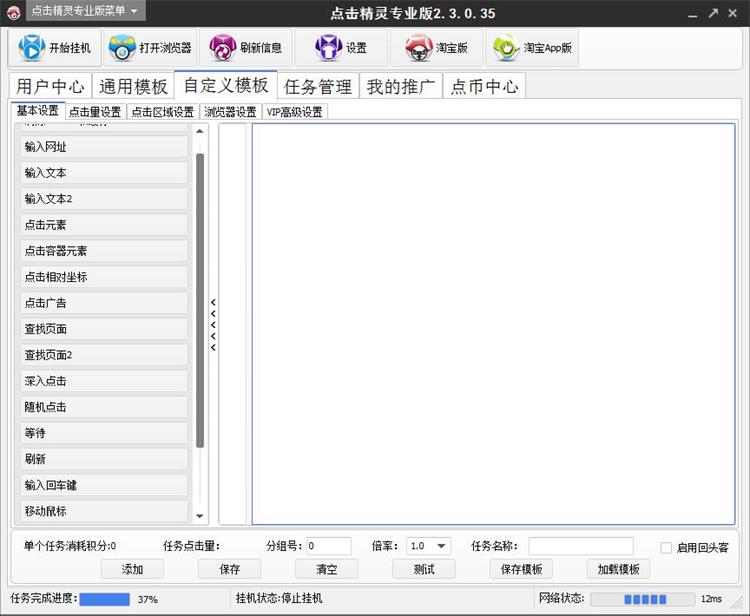
Task: Click the action list scroll-up arrow
Action: click(x=200, y=131)
